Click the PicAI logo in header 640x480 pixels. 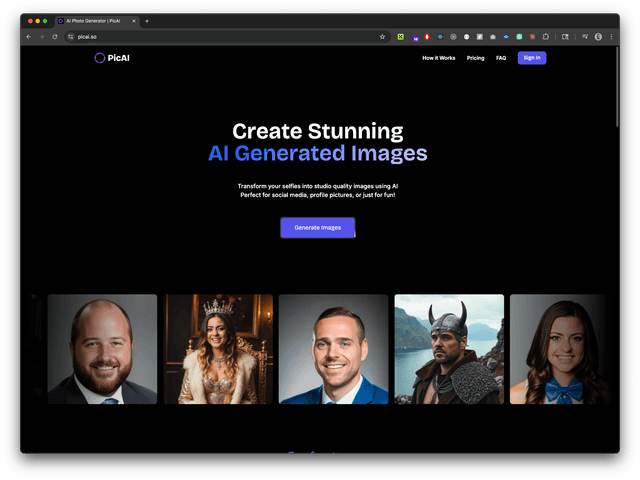click(113, 58)
